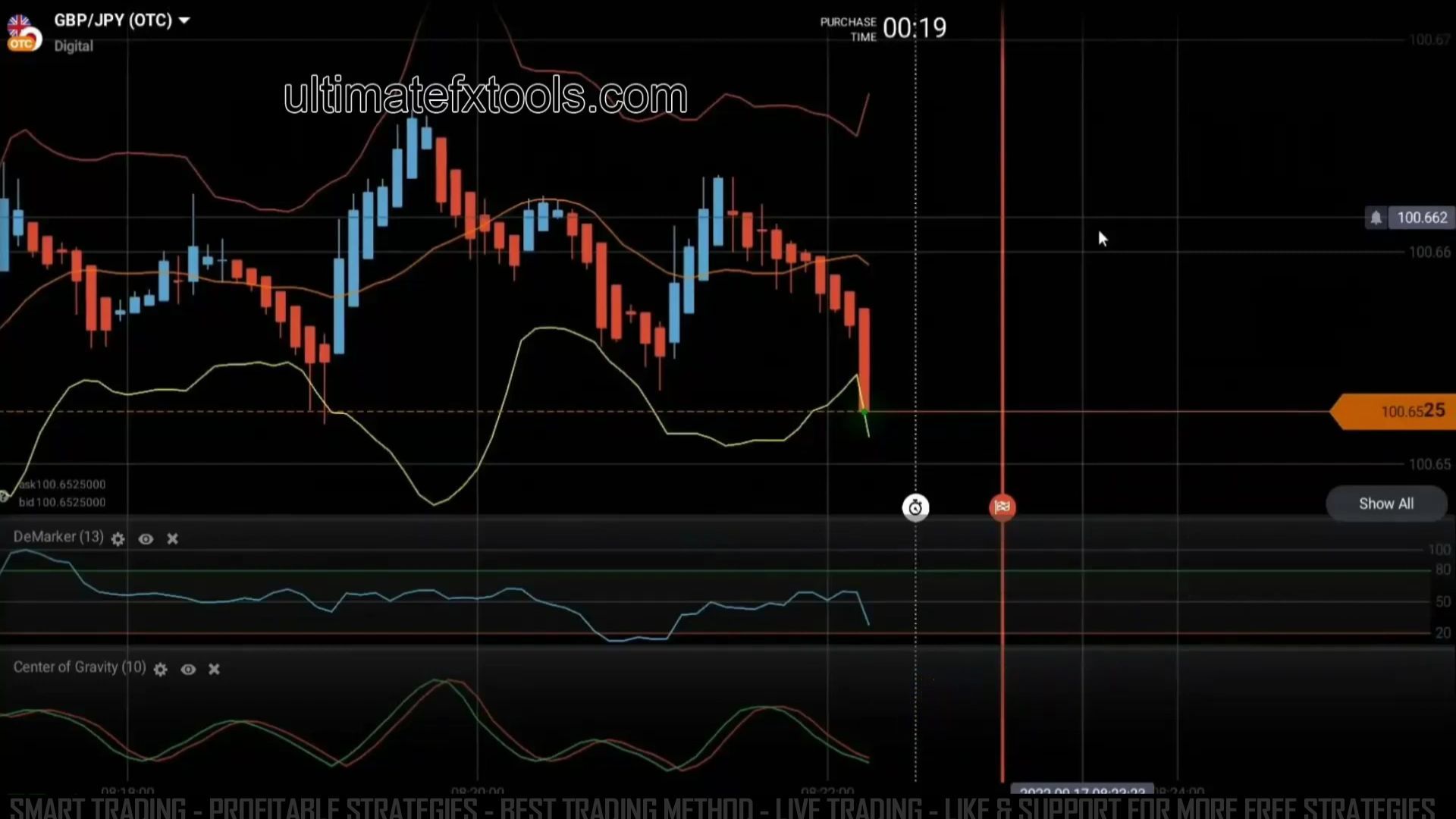This screenshot has width=1456, height=819.
Task: Click the purchase time countdown 00:19
Action: [x=915, y=29]
